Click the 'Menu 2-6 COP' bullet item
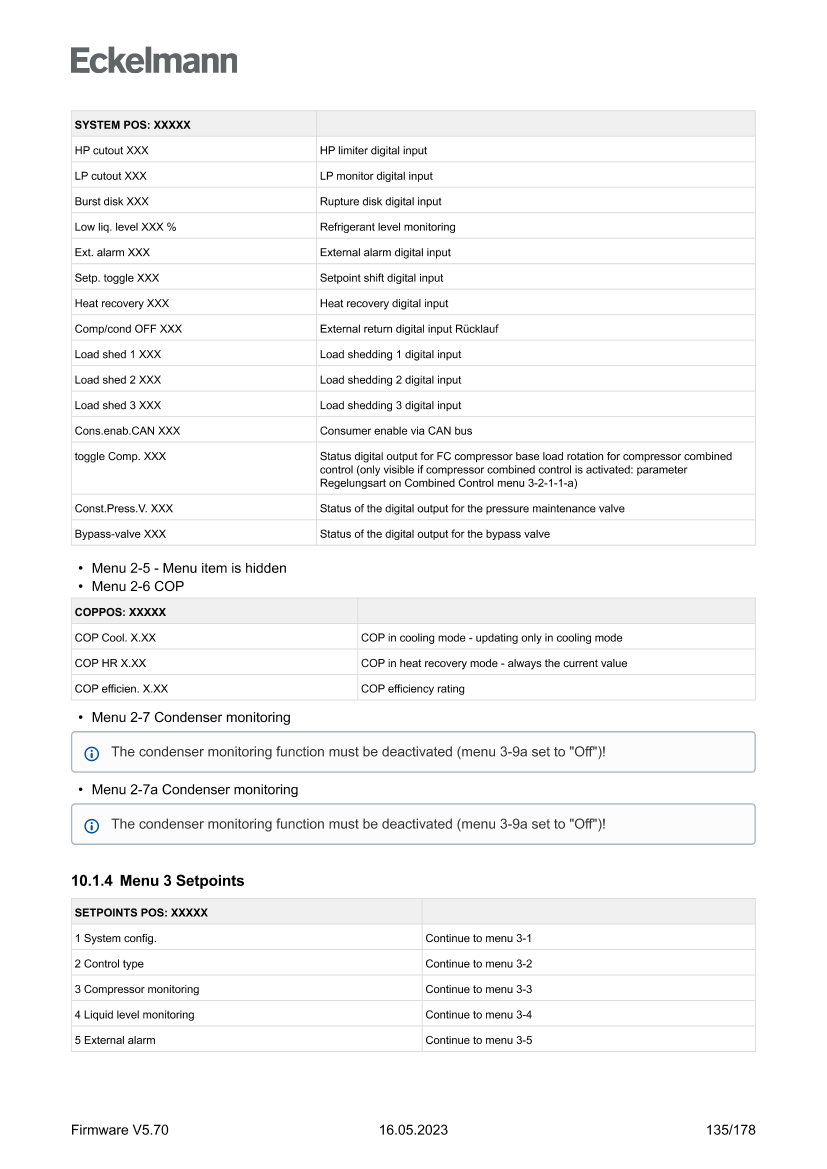The width and height of the screenshot is (827, 1169). click(x=137, y=586)
